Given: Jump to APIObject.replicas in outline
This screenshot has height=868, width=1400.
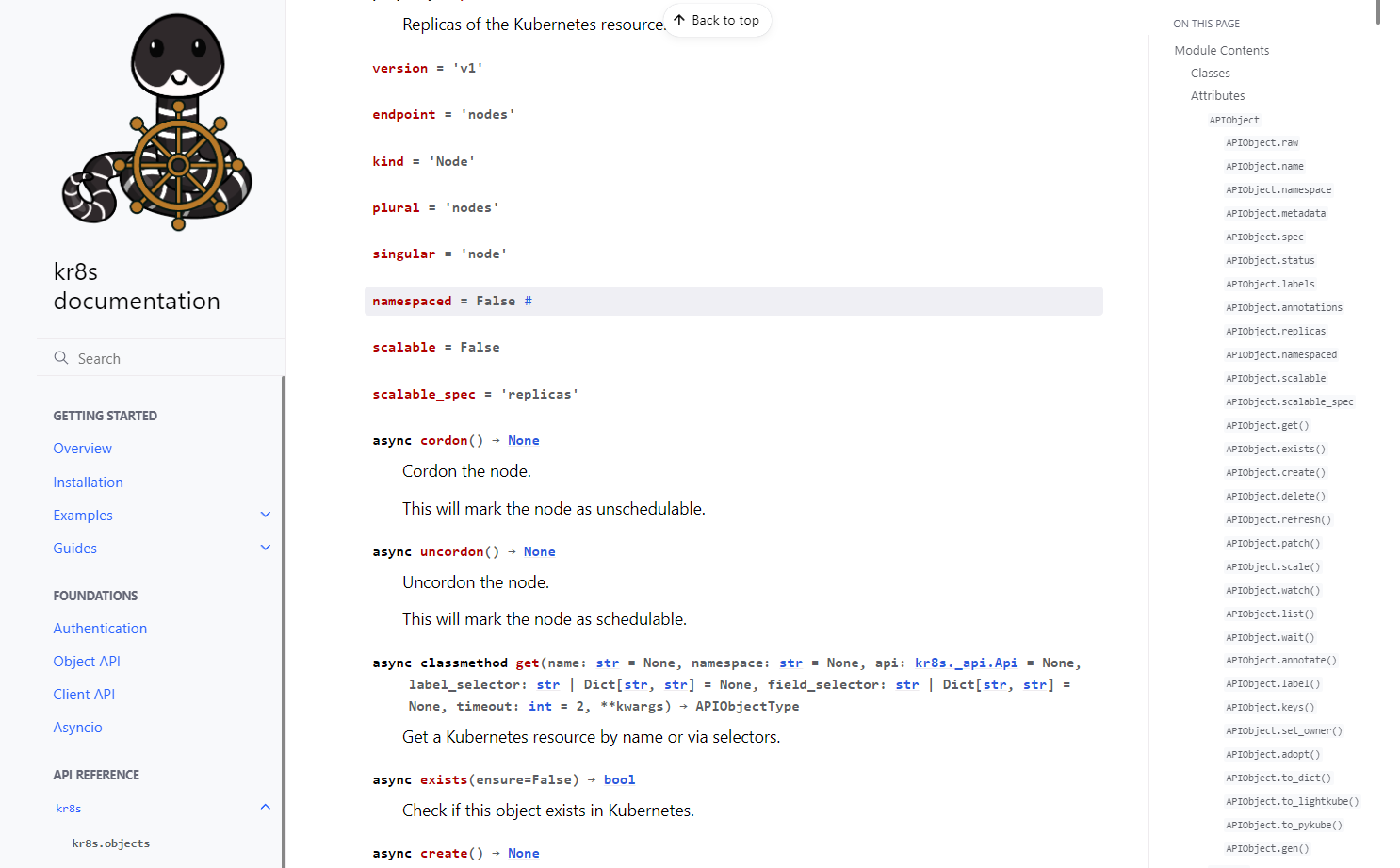Looking at the screenshot, I should click(x=1276, y=332).
